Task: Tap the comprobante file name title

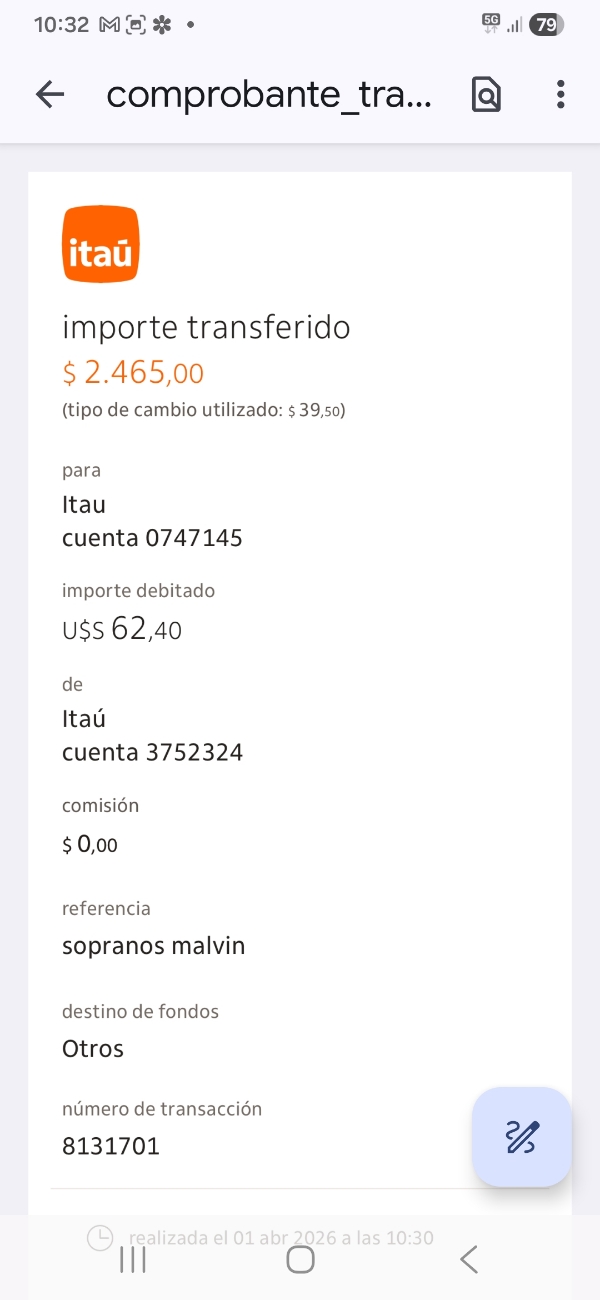Action: tap(269, 95)
